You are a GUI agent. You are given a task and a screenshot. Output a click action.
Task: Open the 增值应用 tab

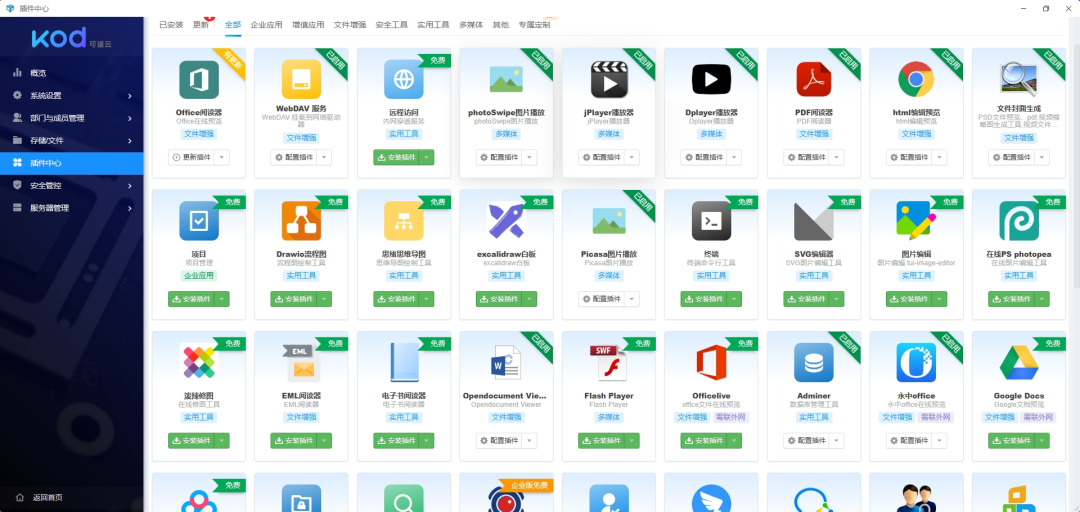(x=308, y=25)
